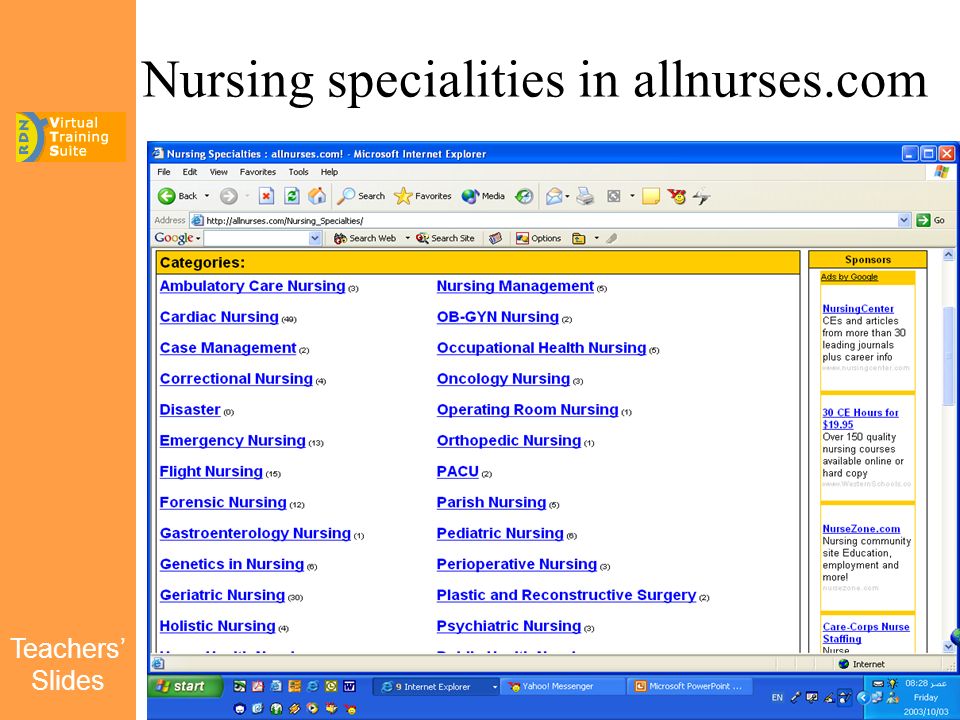Image resolution: width=960 pixels, height=720 pixels.
Task: Click Google toolbar Search Site button
Action: [x=445, y=238]
